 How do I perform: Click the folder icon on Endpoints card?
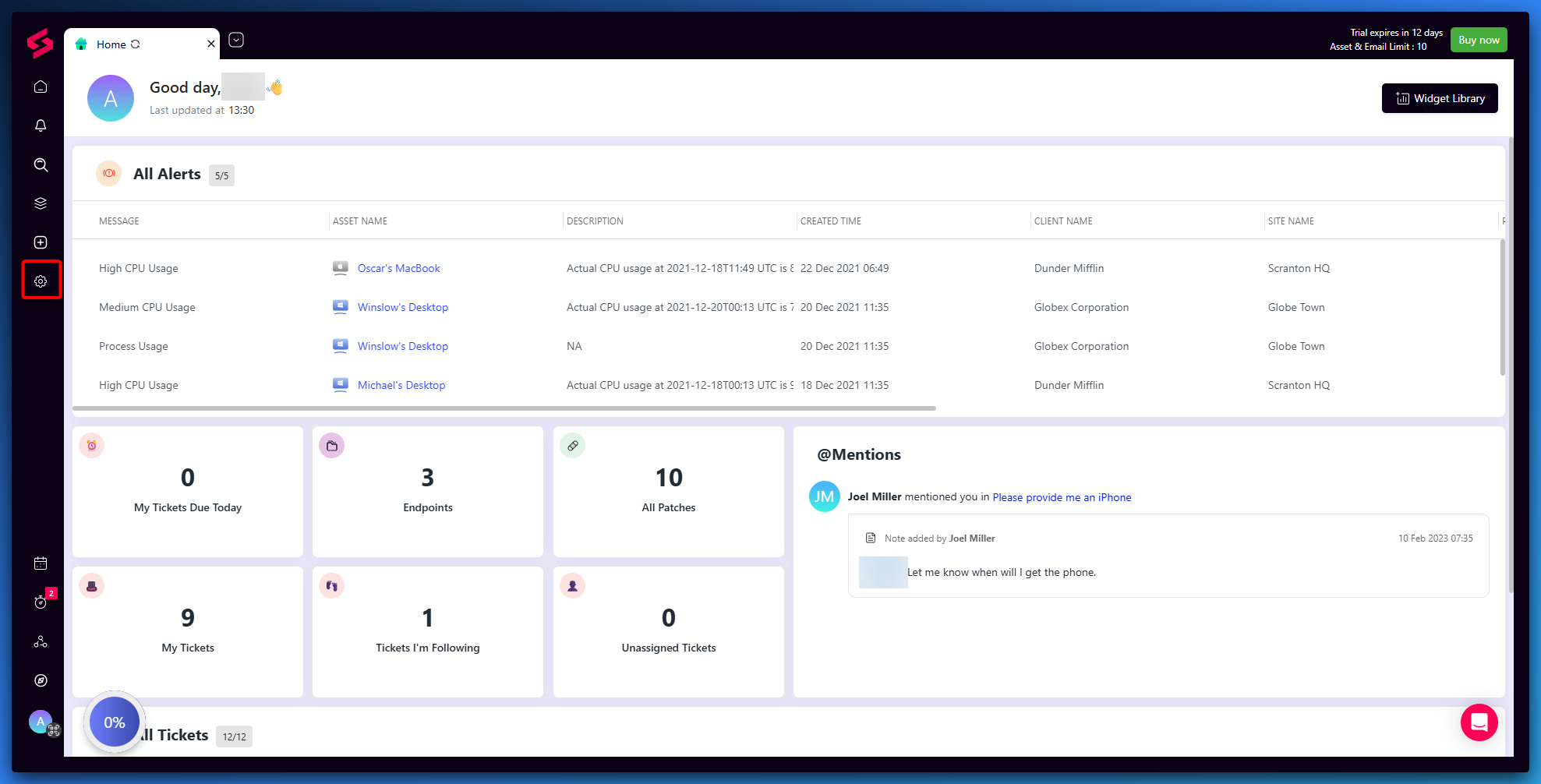(332, 446)
